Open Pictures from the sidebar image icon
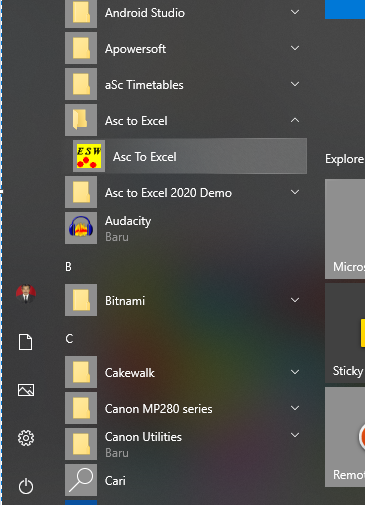 click(26, 390)
